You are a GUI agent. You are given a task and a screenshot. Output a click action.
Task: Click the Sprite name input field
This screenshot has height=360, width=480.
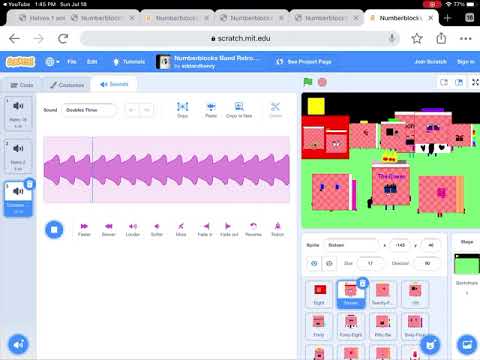[351, 245]
